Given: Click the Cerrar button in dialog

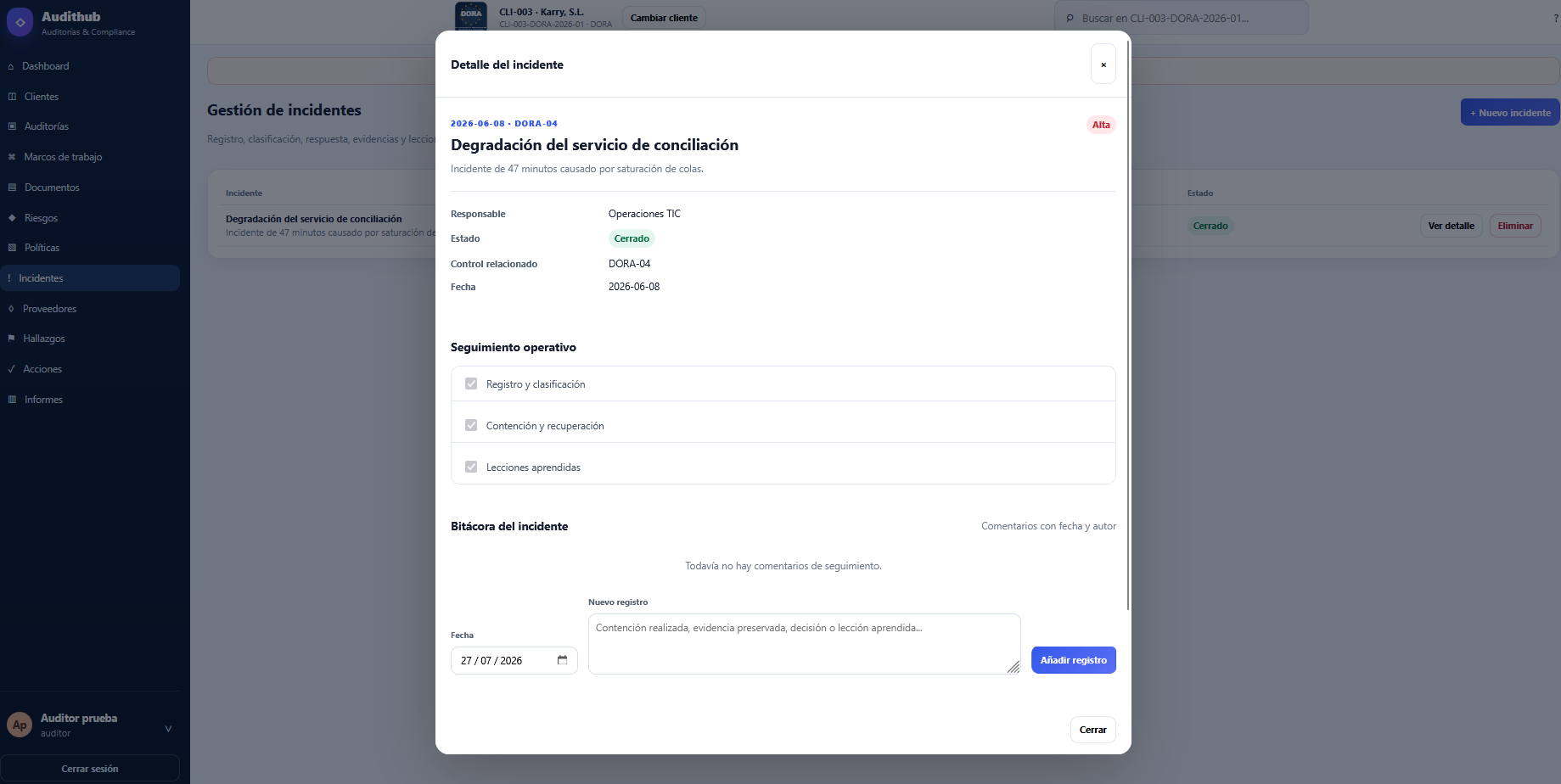Looking at the screenshot, I should 1093,730.
